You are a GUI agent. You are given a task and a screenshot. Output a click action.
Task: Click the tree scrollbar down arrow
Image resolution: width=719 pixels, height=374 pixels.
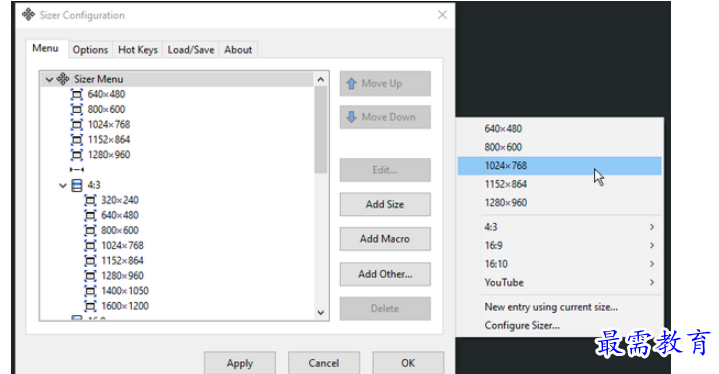321,313
